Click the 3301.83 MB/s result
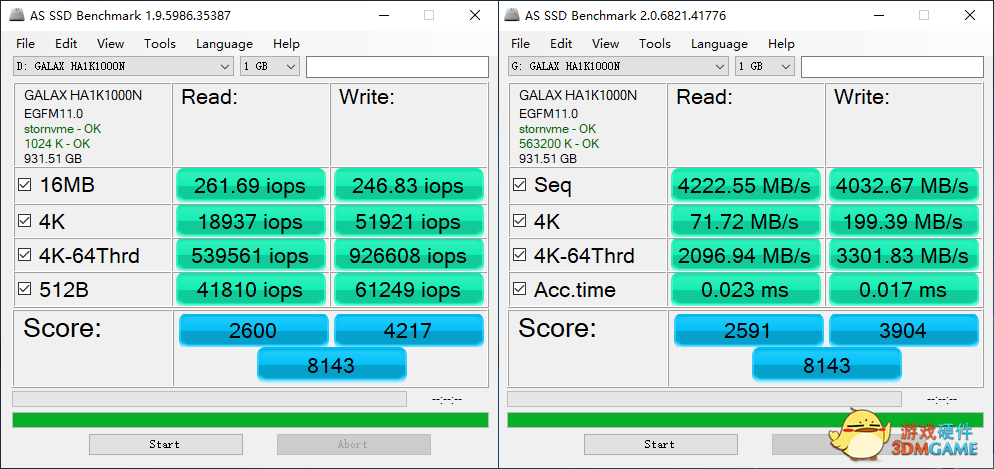The width and height of the screenshot is (994, 469). click(903, 255)
